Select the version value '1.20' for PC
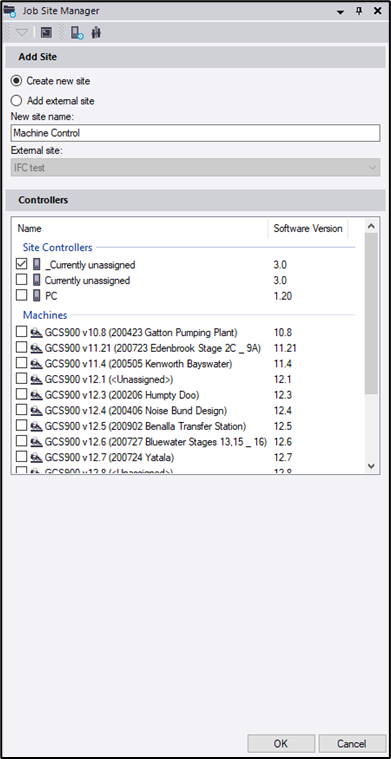 point(283,296)
